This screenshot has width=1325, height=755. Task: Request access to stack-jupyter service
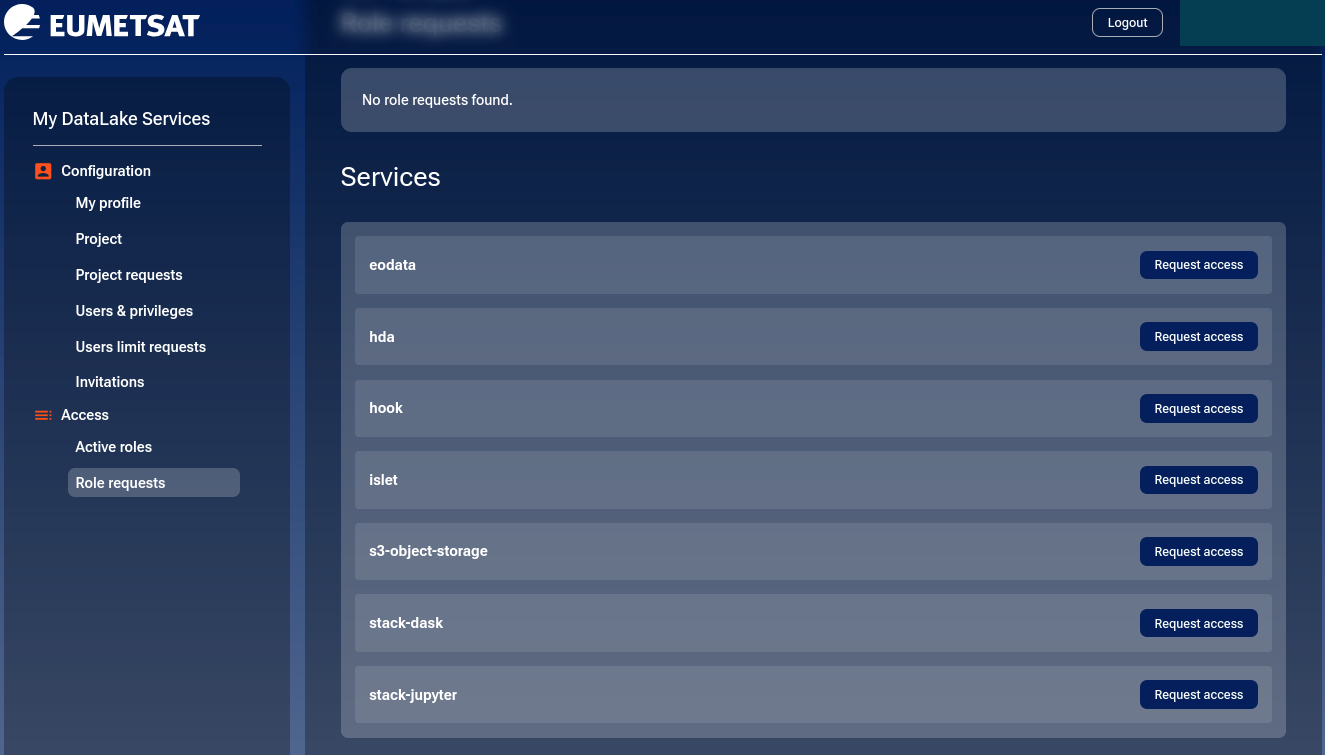pos(1198,695)
